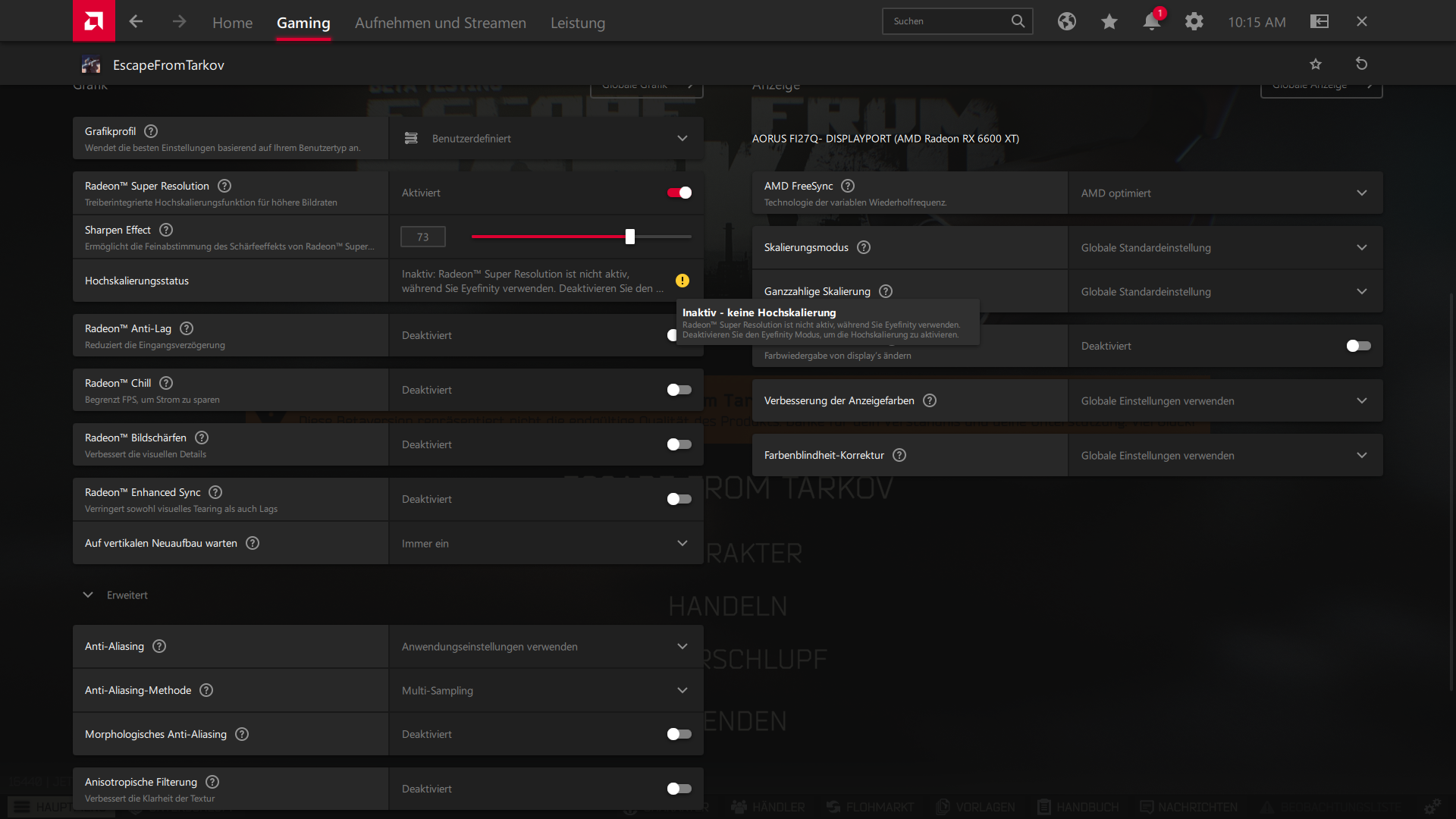Image resolution: width=1456 pixels, height=819 pixels.
Task: Switch to the Leistung tab
Action: tap(578, 23)
